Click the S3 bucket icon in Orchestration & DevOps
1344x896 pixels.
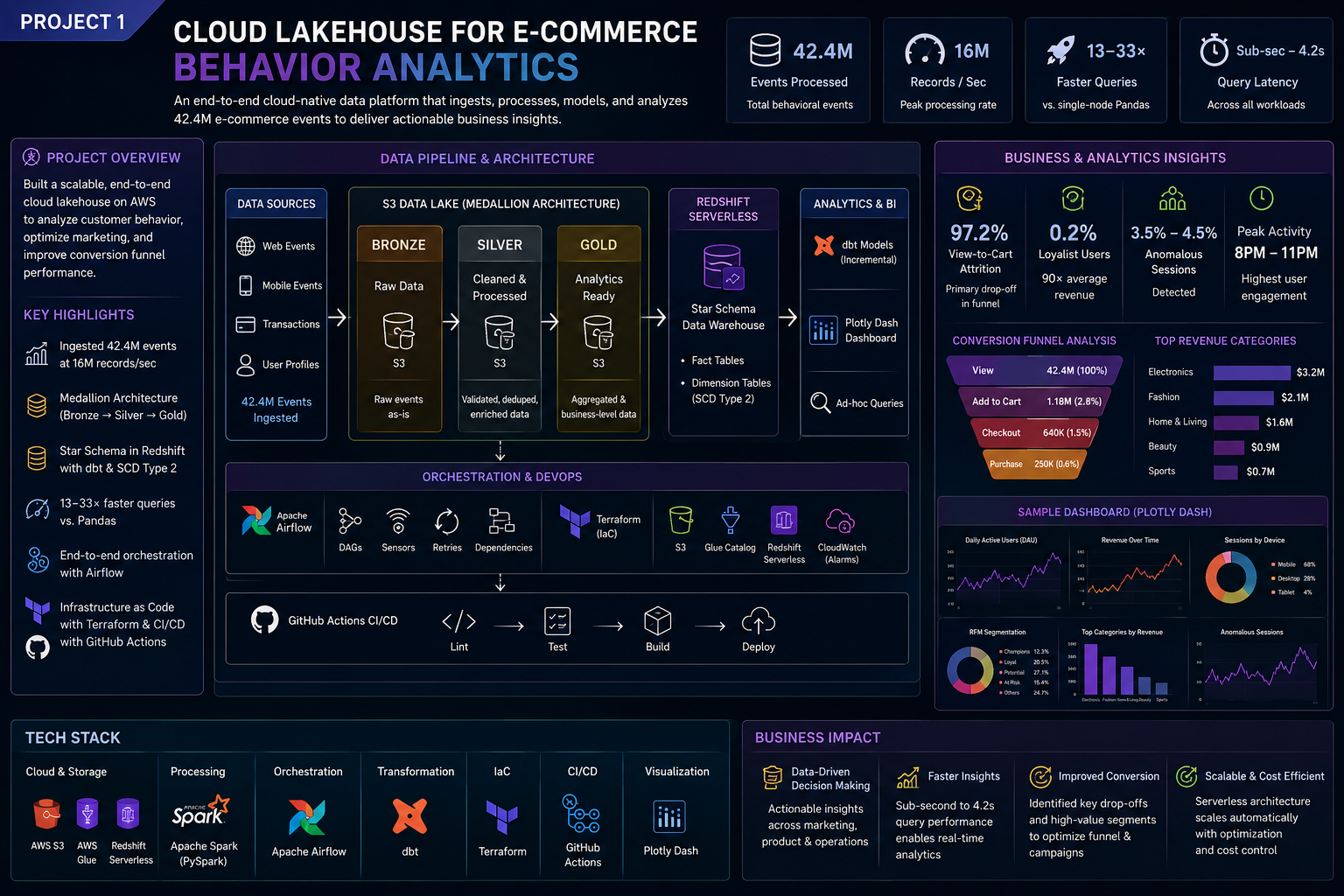coord(681,521)
